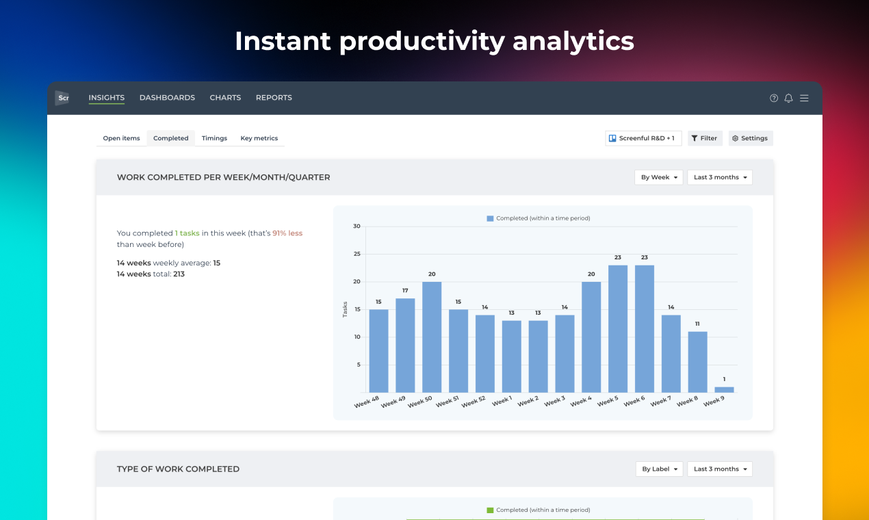Viewport: 869px width, 520px height.
Task: Expand Last 3 months in Work Completed panel
Action: click(x=720, y=177)
